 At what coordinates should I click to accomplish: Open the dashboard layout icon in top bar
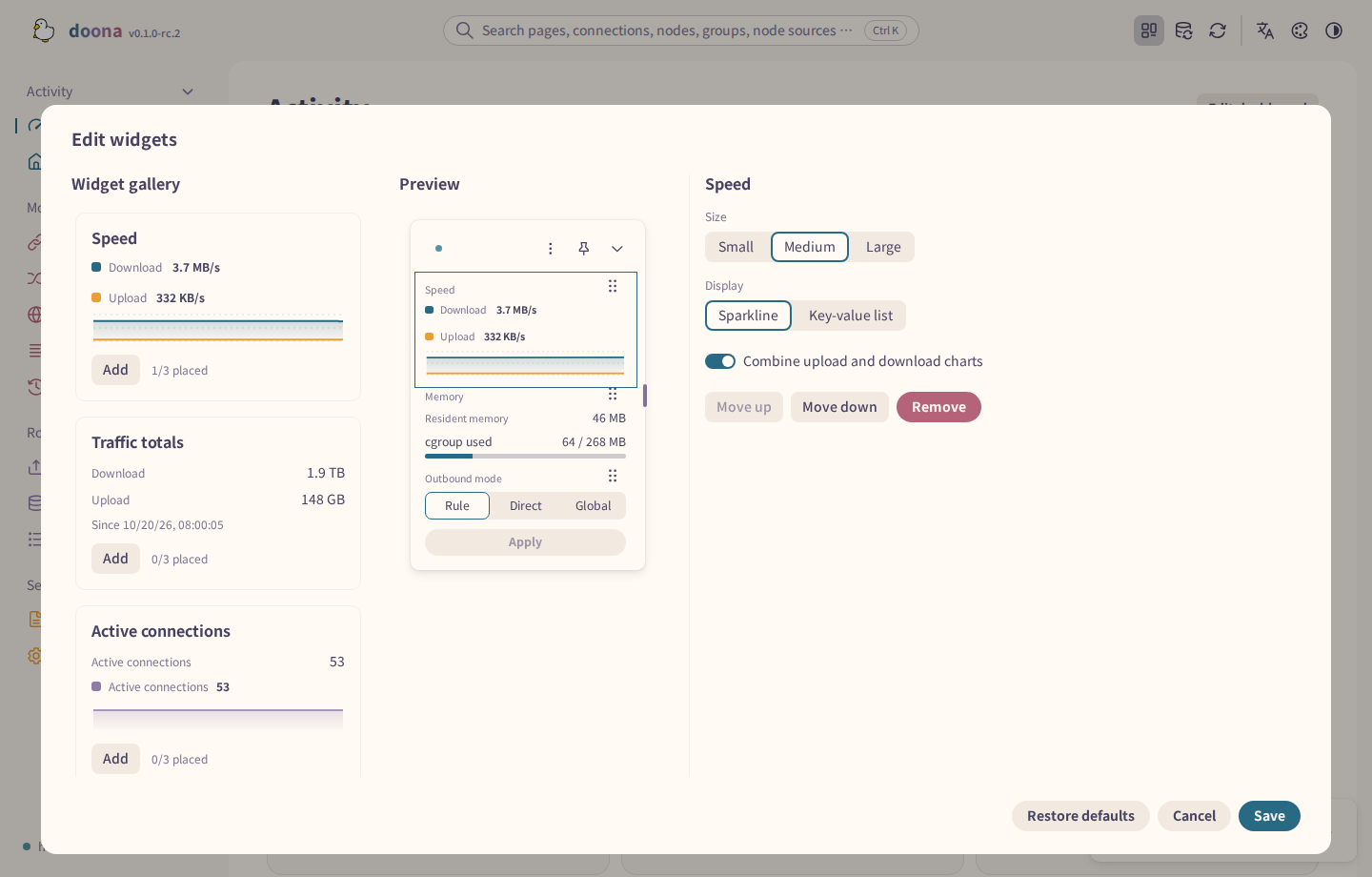click(x=1149, y=31)
